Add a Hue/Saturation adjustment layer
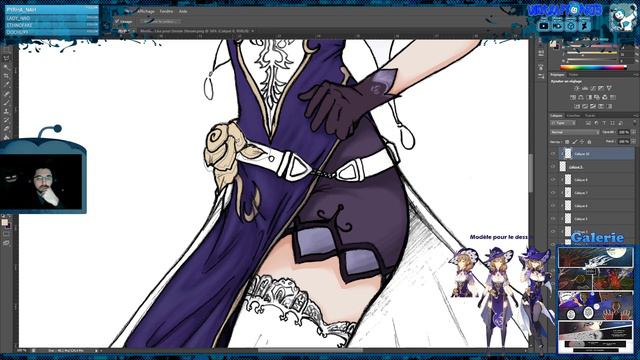This screenshot has height=360, width=640. pyautogui.click(x=573, y=97)
